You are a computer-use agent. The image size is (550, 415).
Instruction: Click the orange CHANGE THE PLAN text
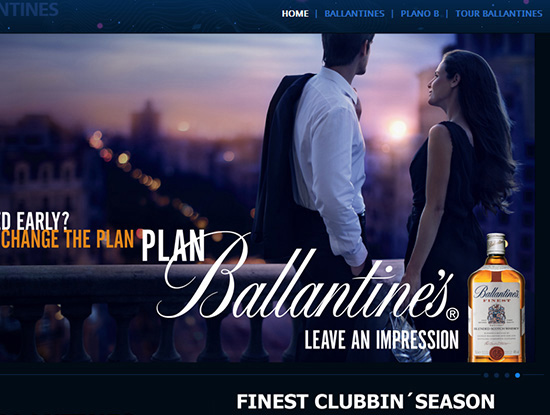tap(67, 239)
